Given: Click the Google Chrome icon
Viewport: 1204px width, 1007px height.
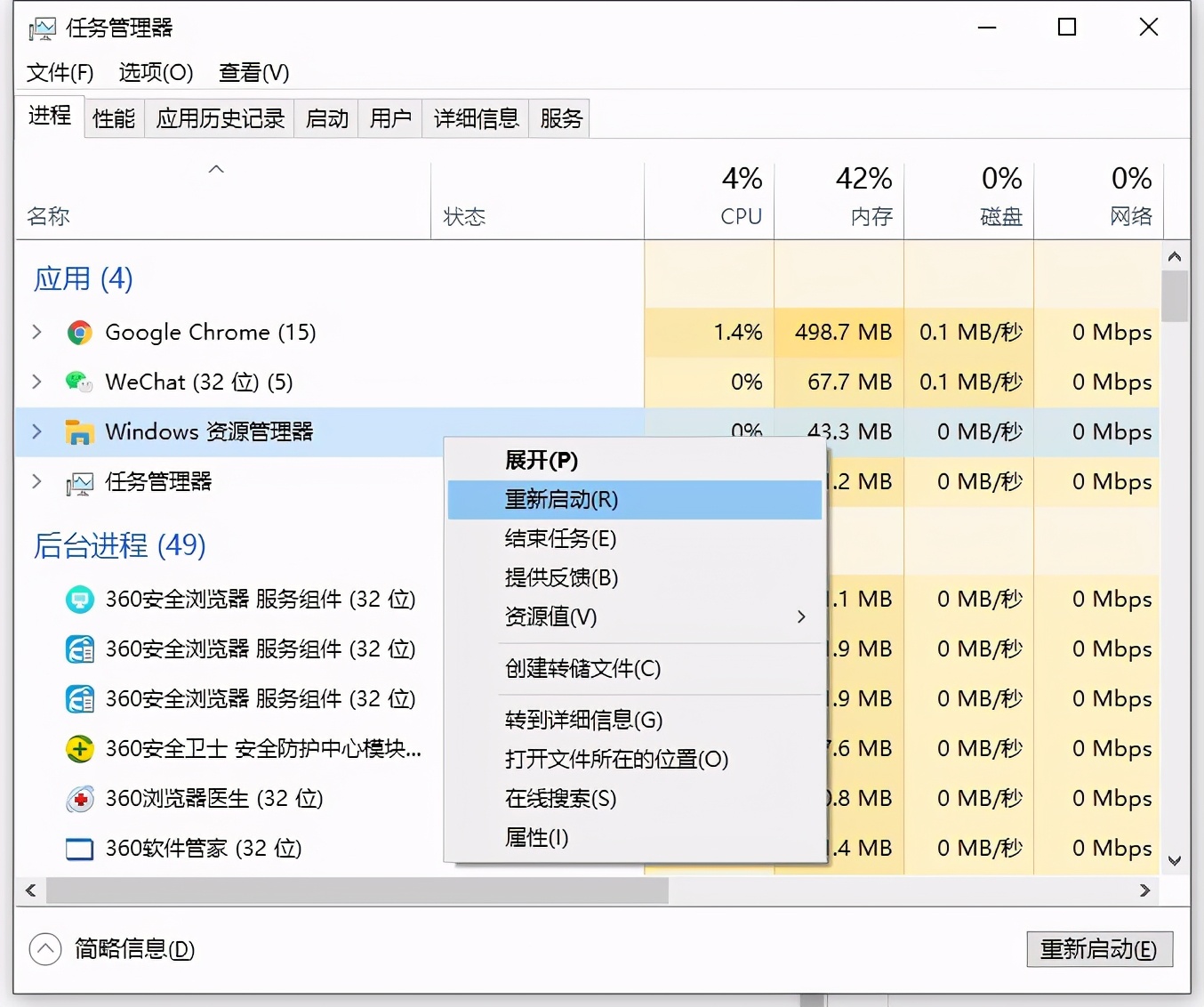Looking at the screenshot, I should 79,332.
